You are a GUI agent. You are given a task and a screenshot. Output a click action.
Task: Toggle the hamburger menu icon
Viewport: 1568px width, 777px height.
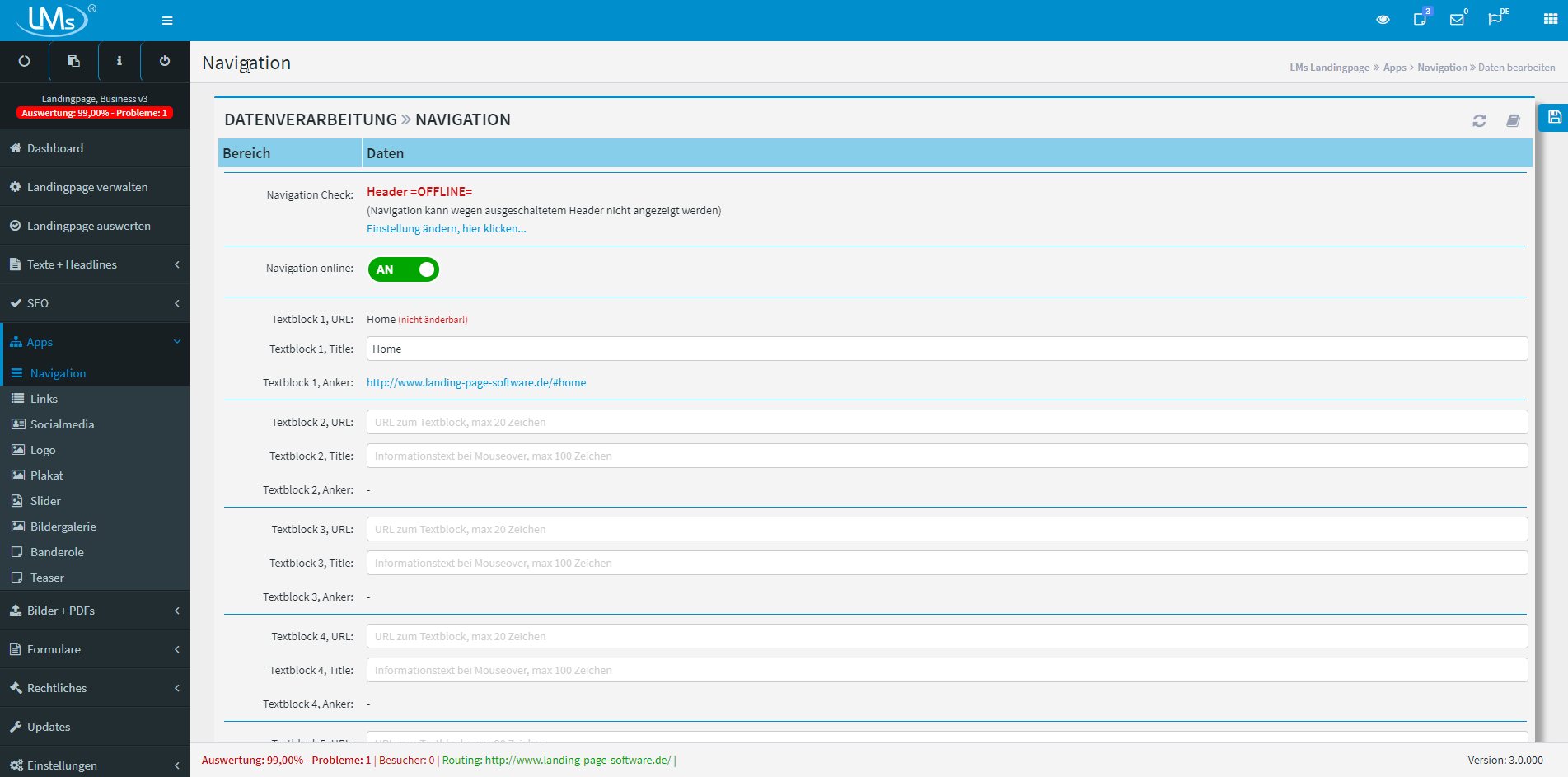pyautogui.click(x=166, y=20)
